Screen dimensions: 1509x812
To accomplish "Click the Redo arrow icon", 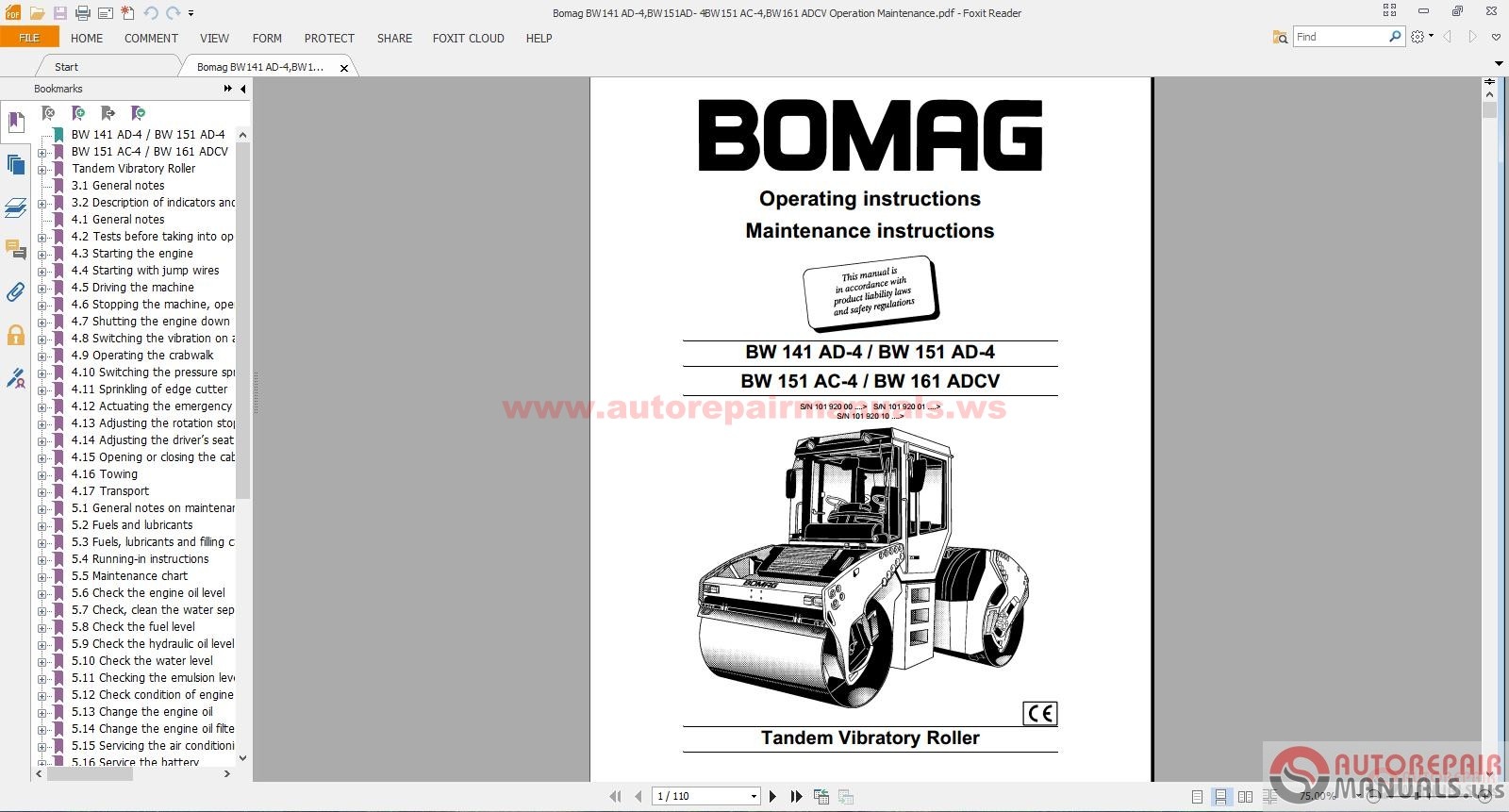I will click(x=173, y=13).
